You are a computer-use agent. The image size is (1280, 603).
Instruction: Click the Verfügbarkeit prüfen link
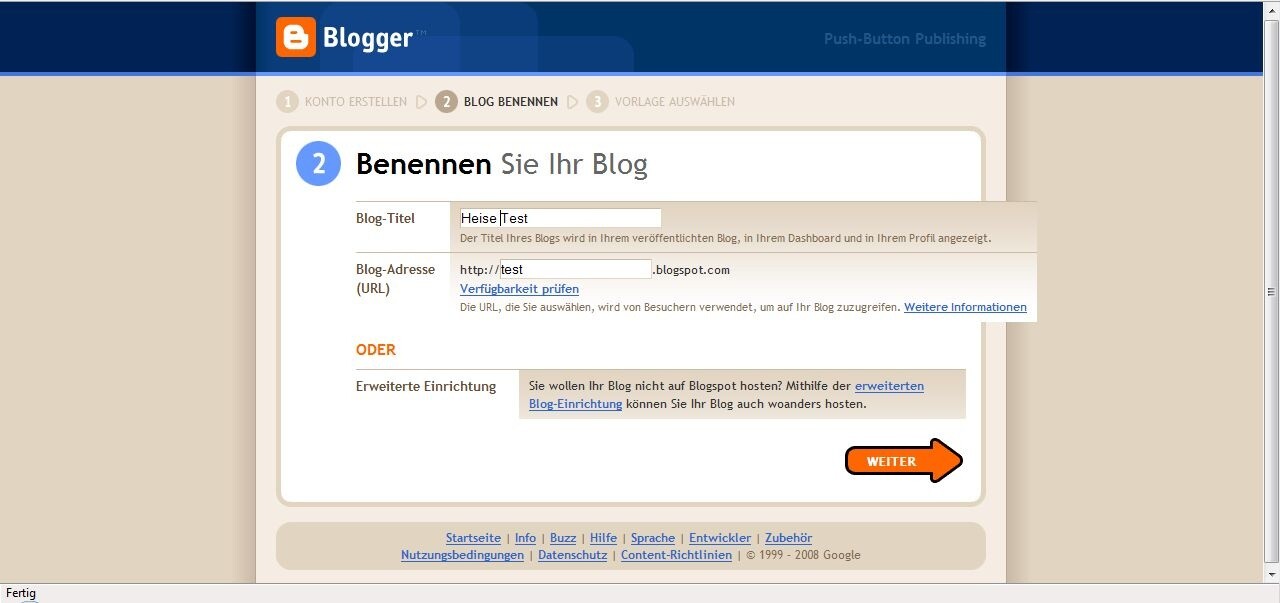coord(519,289)
